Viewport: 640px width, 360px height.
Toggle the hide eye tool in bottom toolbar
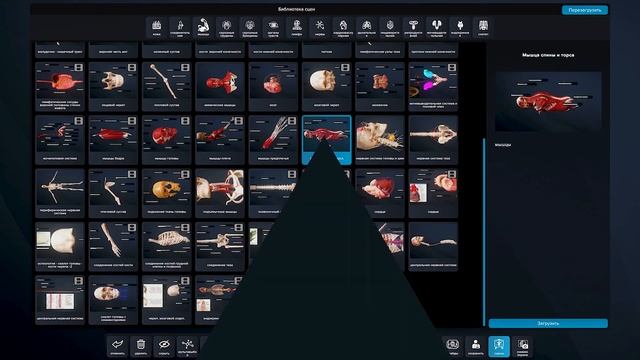[x=164, y=346]
